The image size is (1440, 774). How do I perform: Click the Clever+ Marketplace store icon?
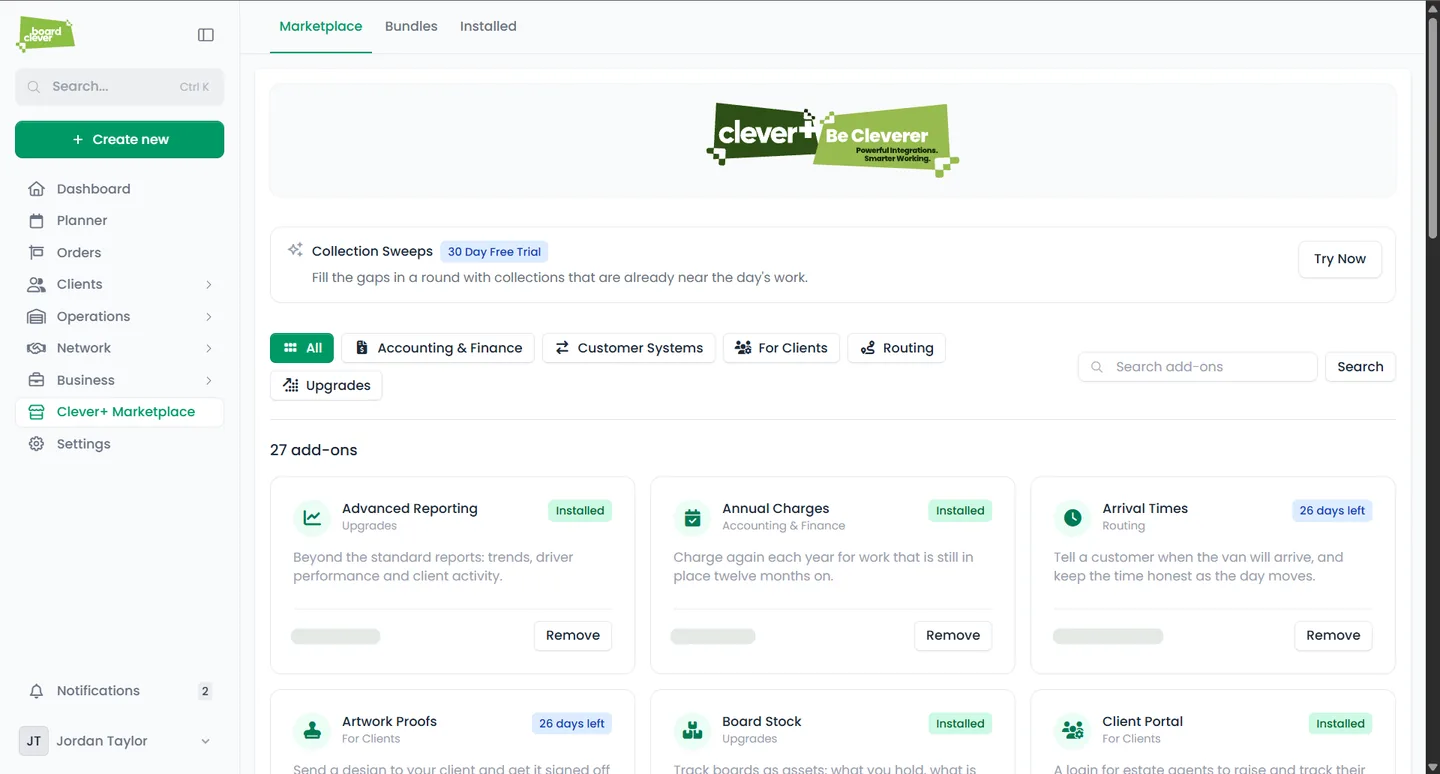(36, 412)
